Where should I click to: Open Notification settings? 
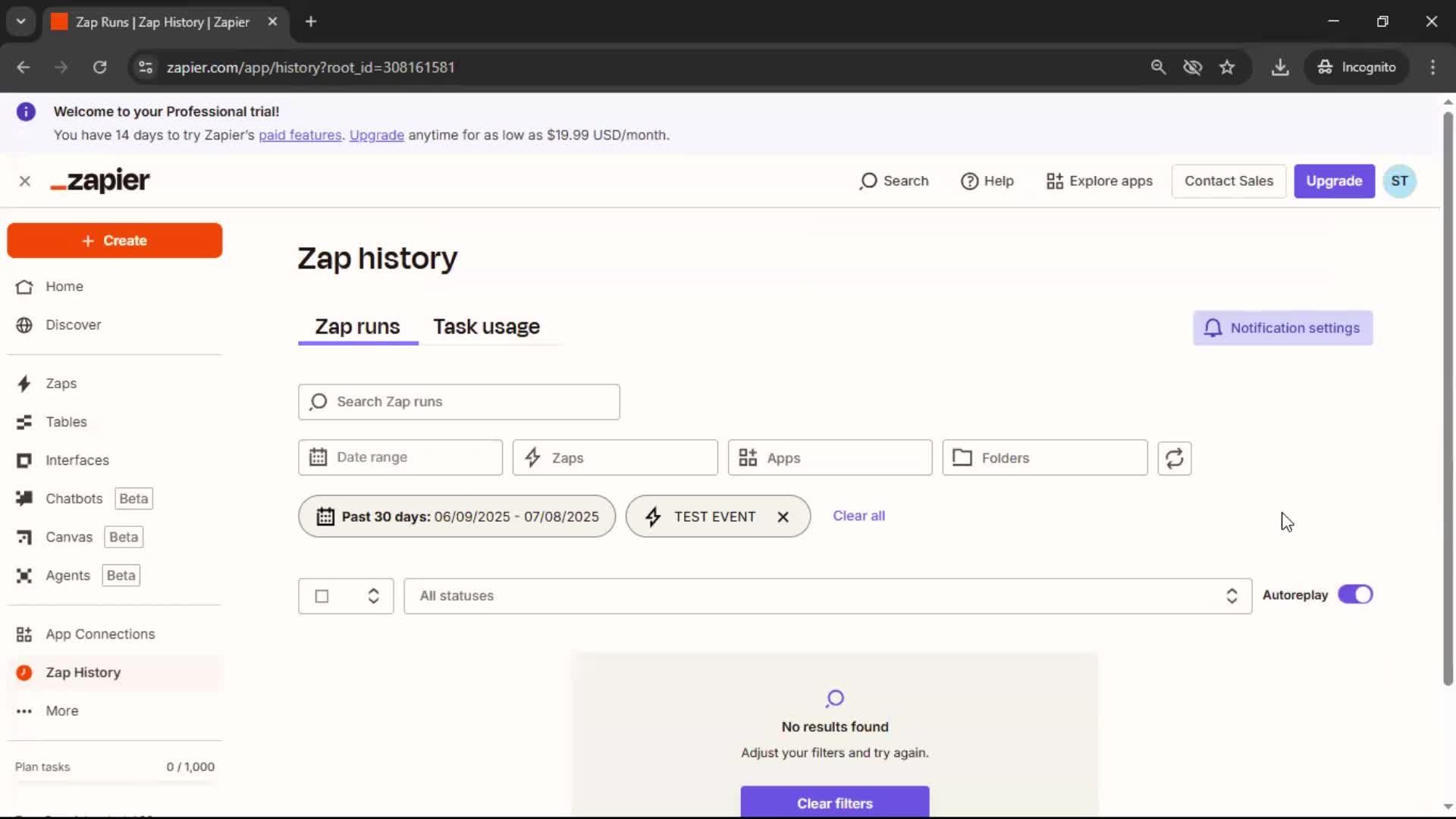tap(1282, 328)
